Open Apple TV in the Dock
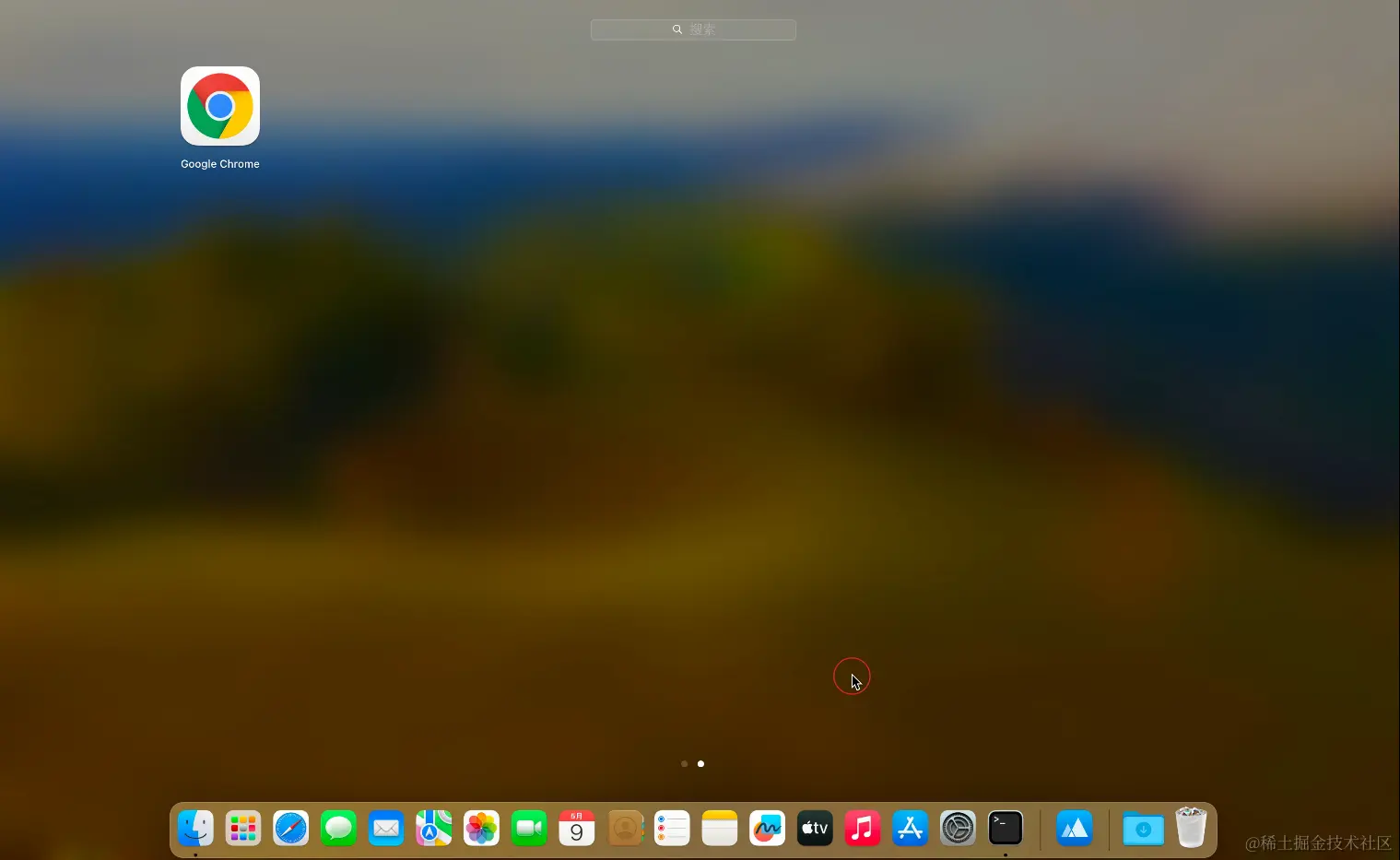Image resolution: width=1400 pixels, height=860 pixels. click(815, 828)
